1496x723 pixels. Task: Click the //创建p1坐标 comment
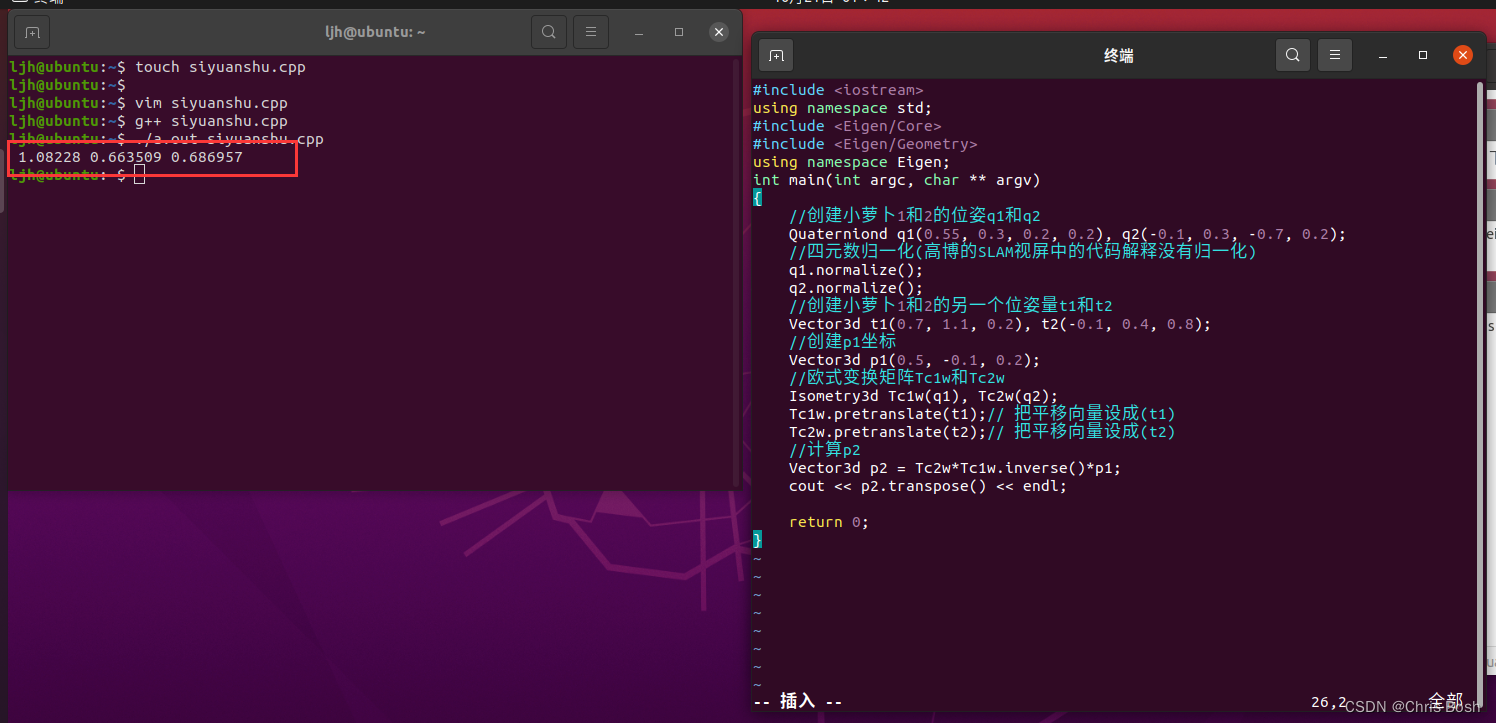click(x=843, y=342)
